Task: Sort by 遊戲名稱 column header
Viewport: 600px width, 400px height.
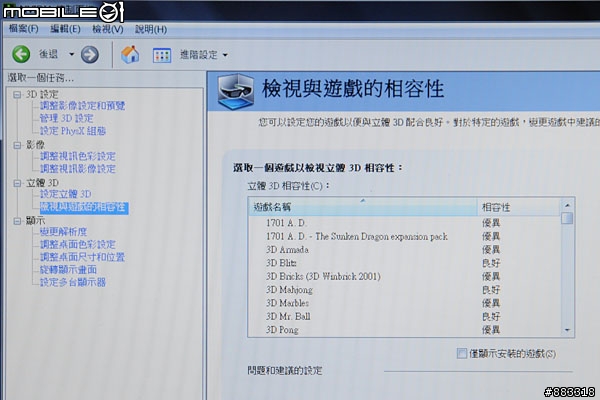Action: click(363, 207)
